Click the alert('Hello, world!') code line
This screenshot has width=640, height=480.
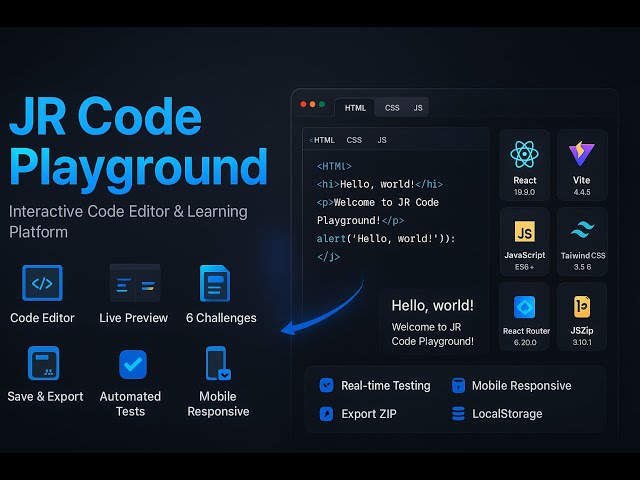pyautogui.click(x=386, y=238)
